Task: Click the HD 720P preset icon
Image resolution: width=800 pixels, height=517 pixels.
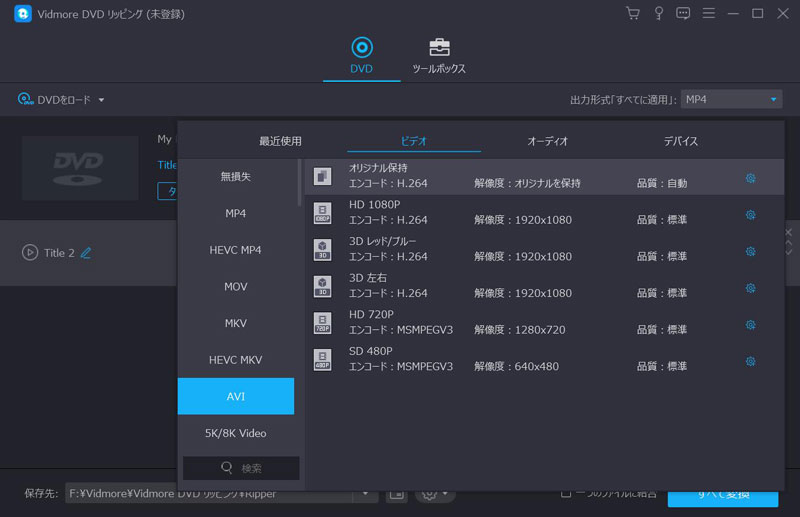Action: [x=322, y=323]
